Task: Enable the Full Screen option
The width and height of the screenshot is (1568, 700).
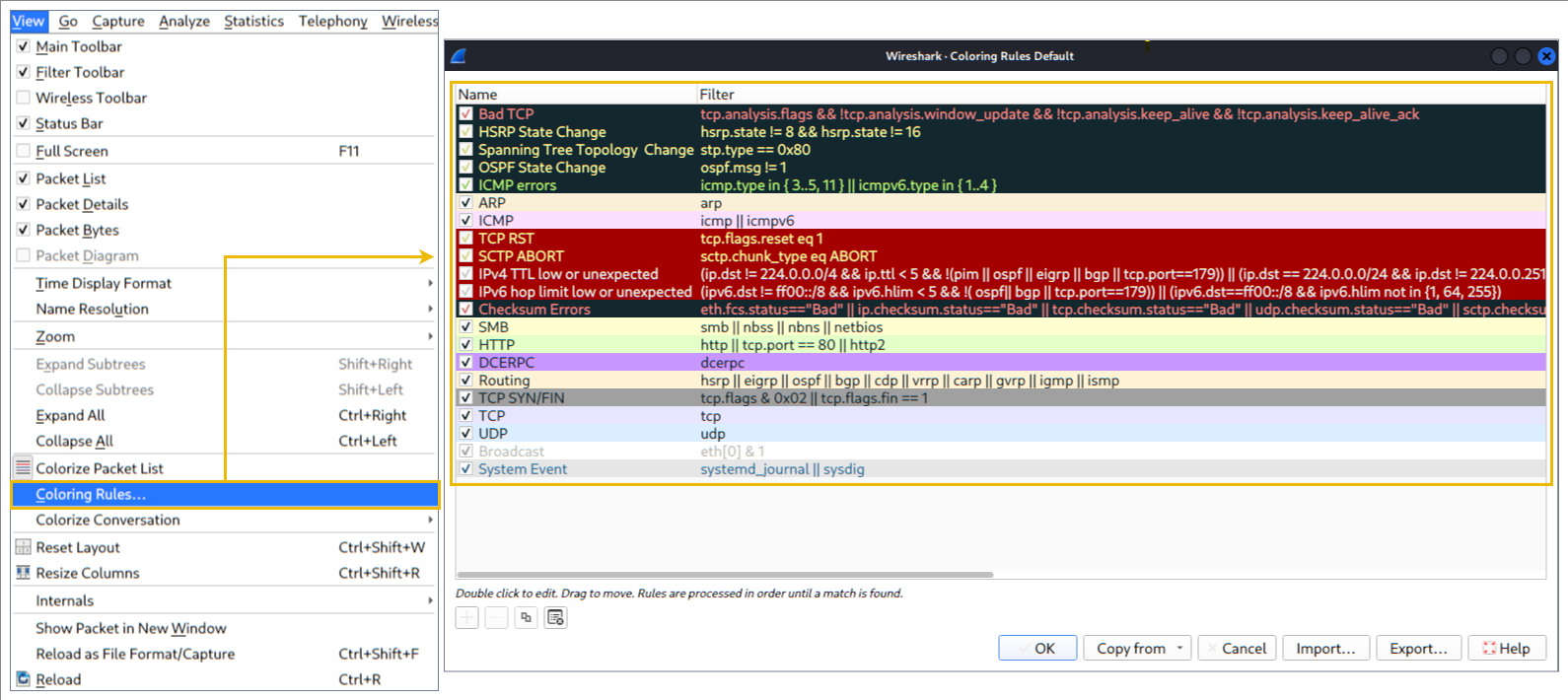Action: tap(24, 151)
